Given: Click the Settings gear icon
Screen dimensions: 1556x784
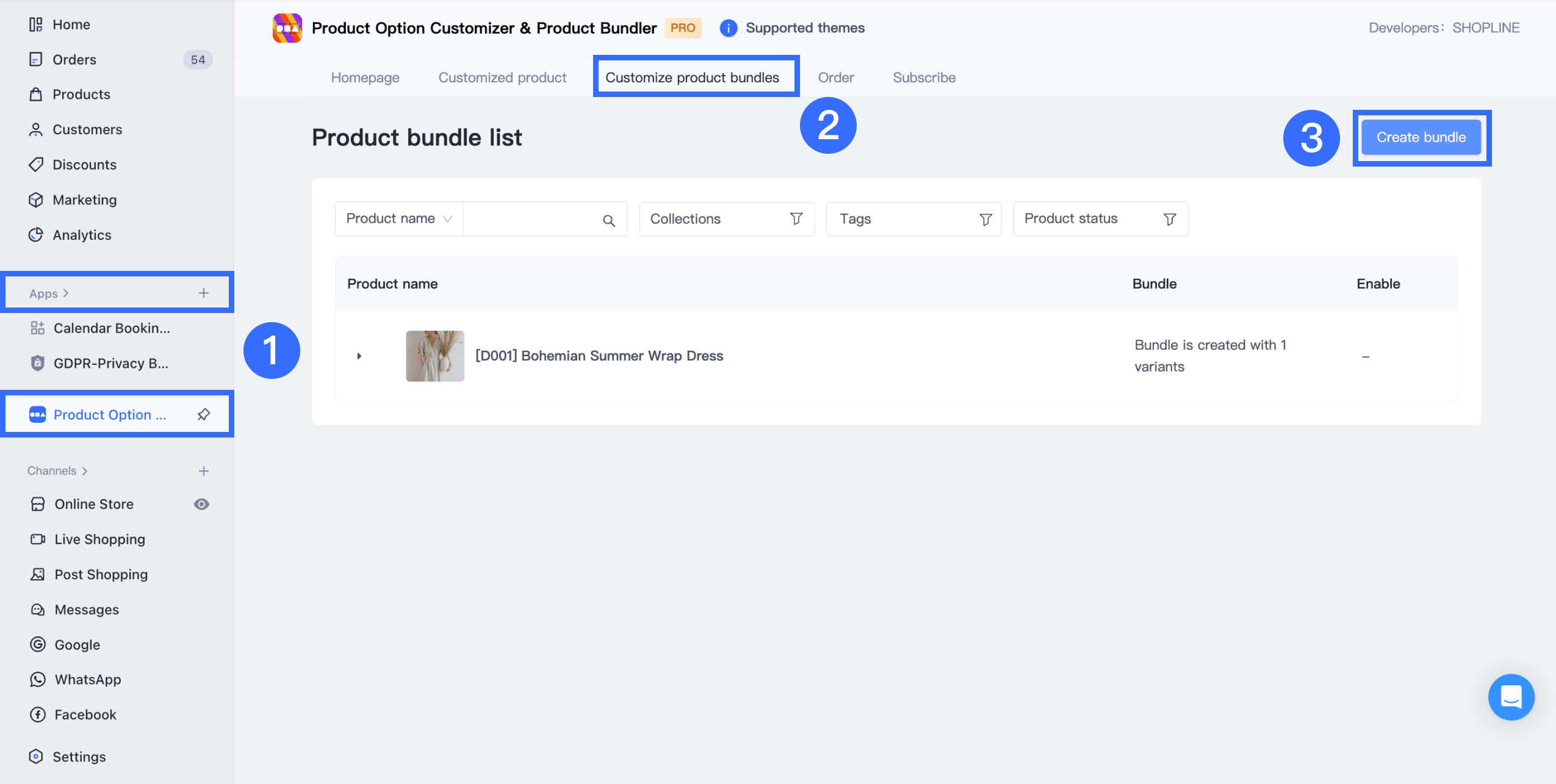Looking at the screenshot, I should pos(36,757).
